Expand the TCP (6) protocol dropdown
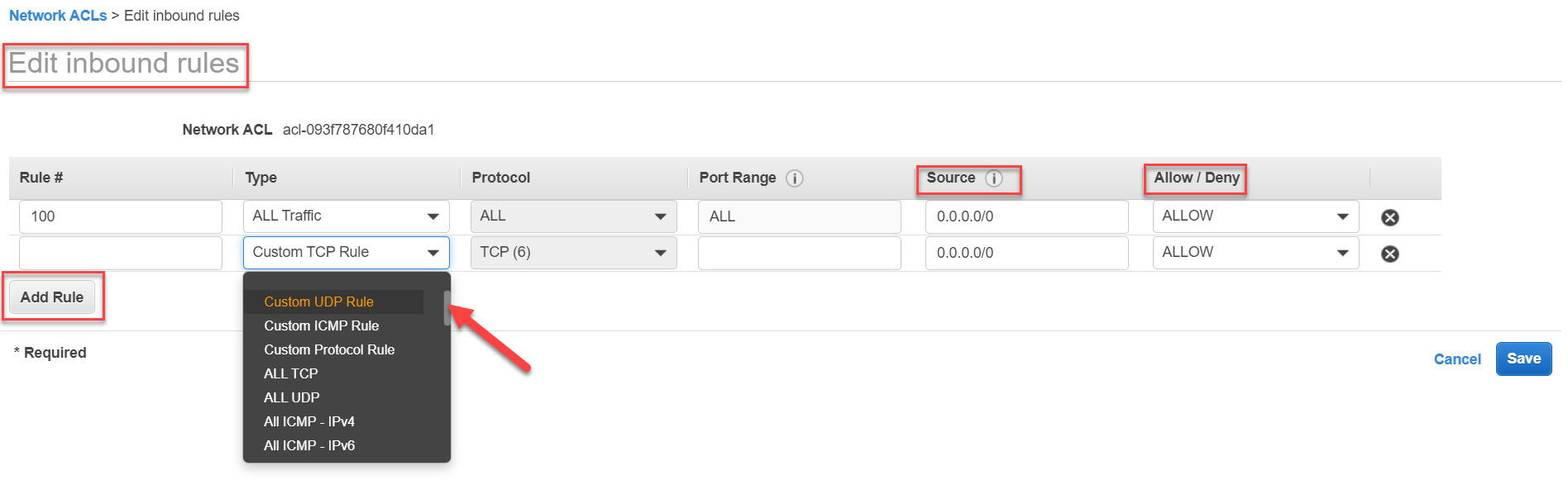Image resolution: width=1568 pixels, height=480 pixels. [x=573, y=253]
